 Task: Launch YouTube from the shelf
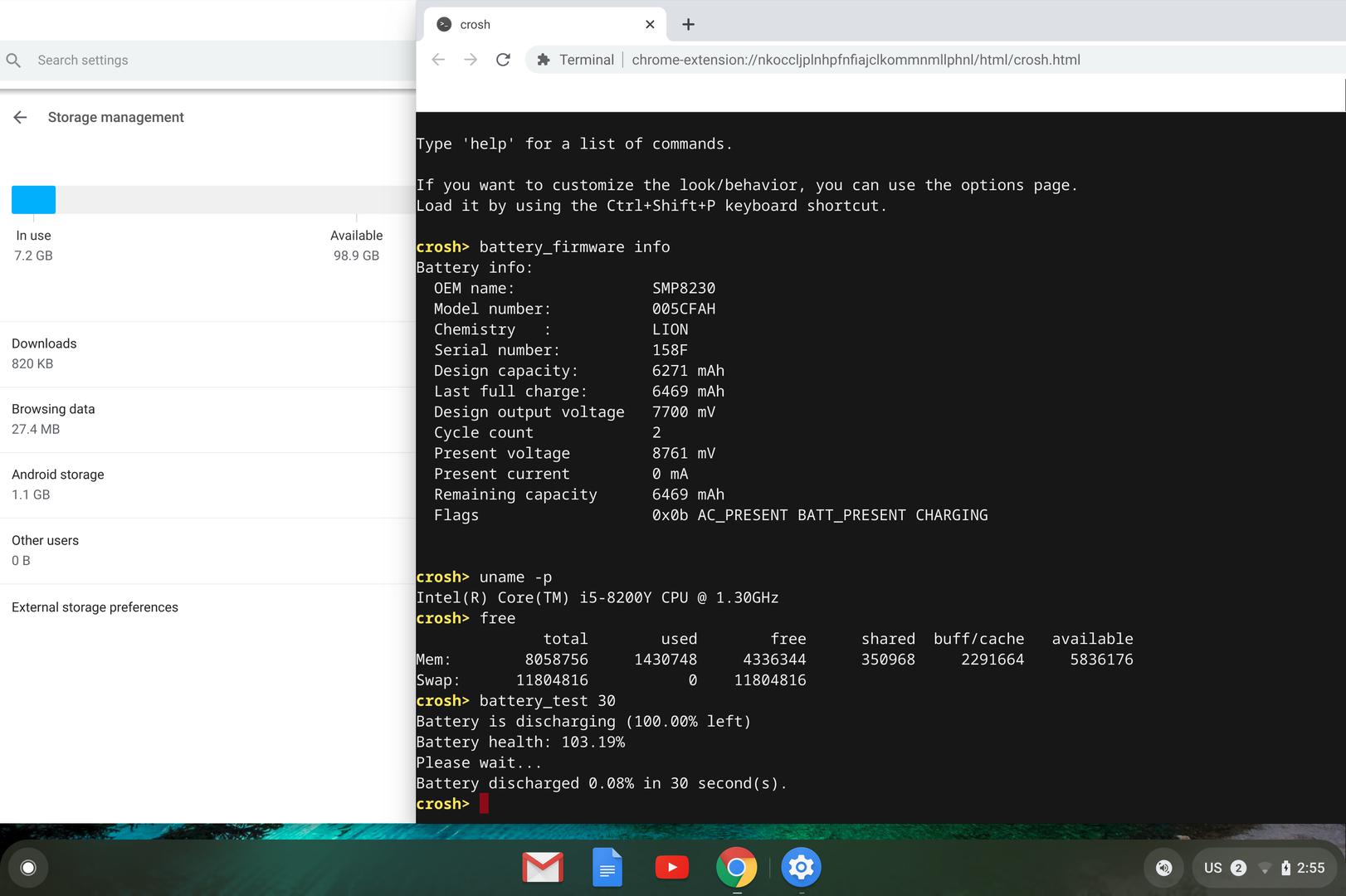click(671, 868)
